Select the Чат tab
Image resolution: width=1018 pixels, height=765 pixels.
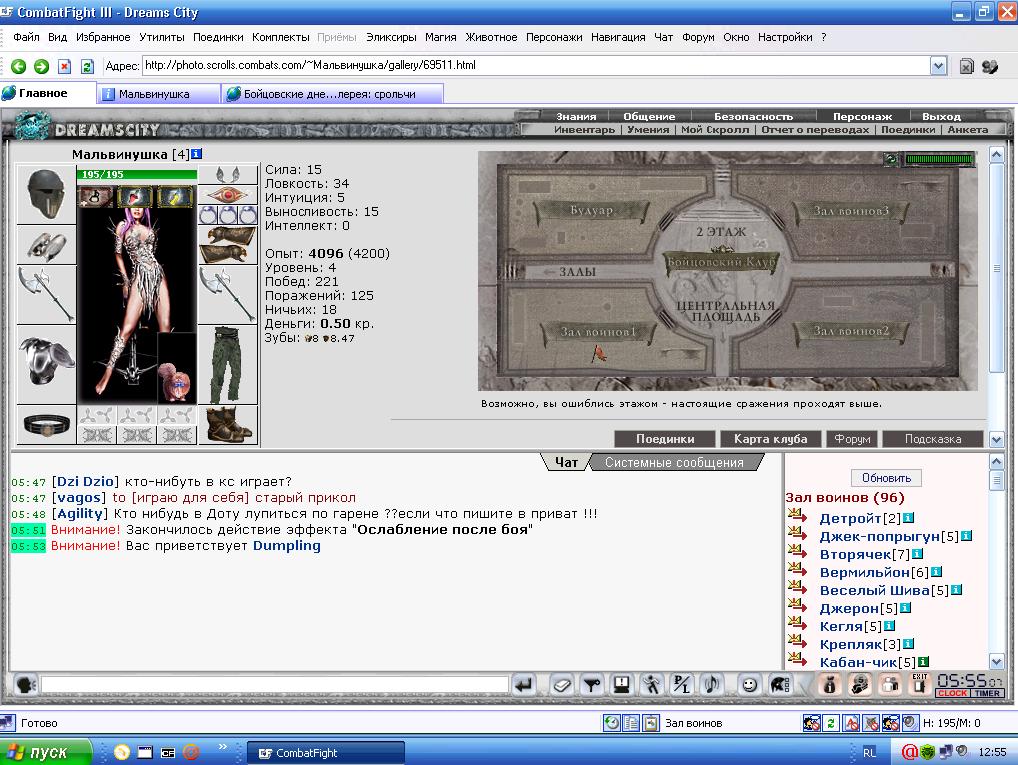566,462
